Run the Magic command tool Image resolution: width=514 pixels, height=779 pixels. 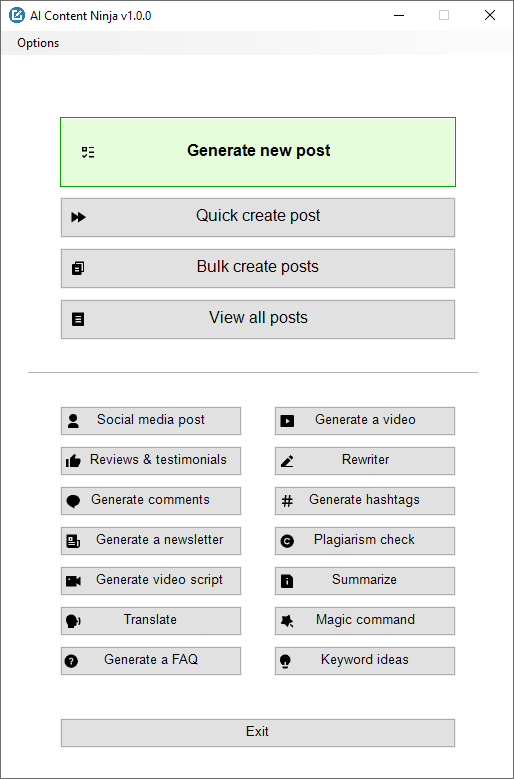click(365, 621)
